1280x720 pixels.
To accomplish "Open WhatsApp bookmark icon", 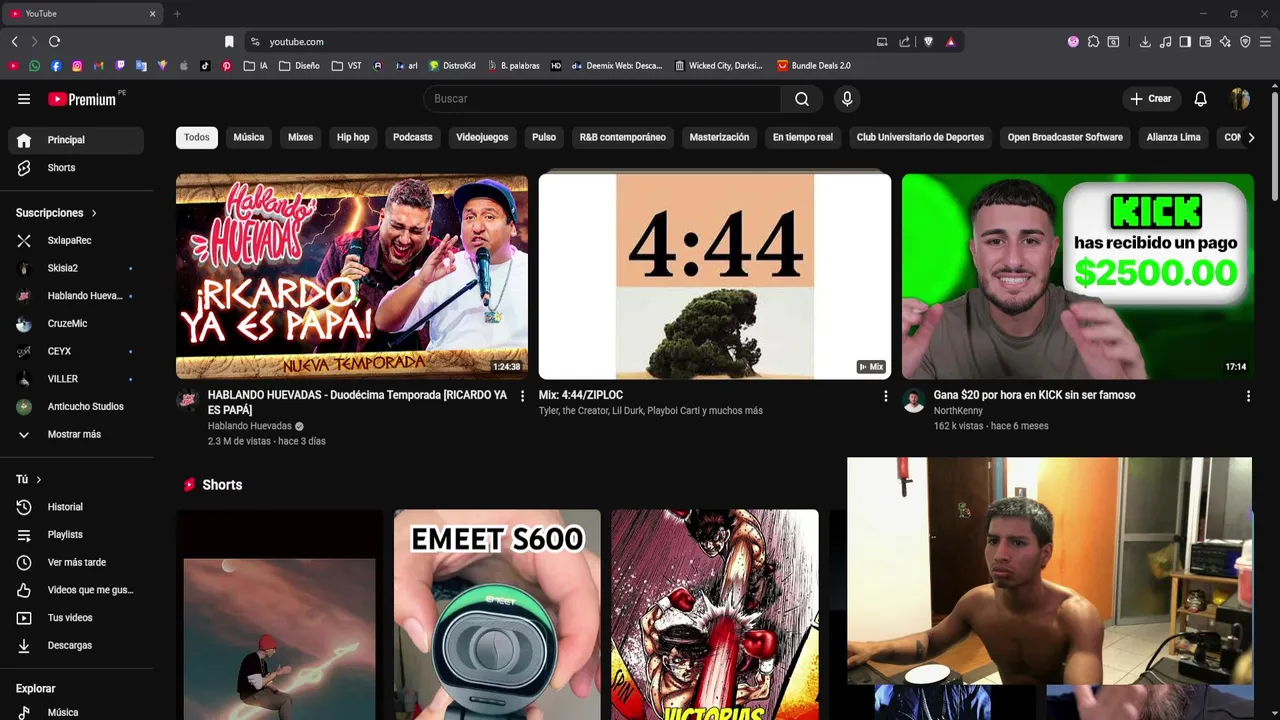I will pos(35,66).
